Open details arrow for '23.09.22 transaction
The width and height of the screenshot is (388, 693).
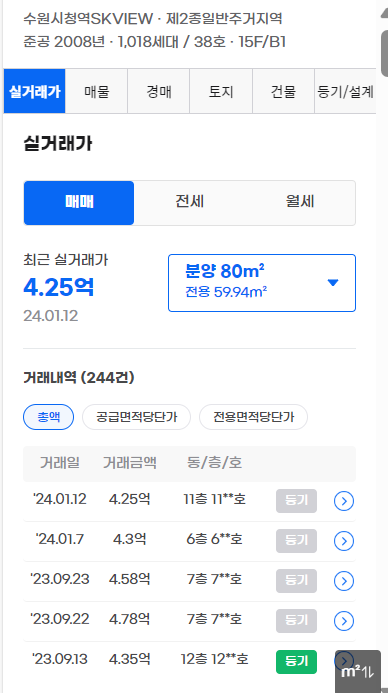(344, 621)
